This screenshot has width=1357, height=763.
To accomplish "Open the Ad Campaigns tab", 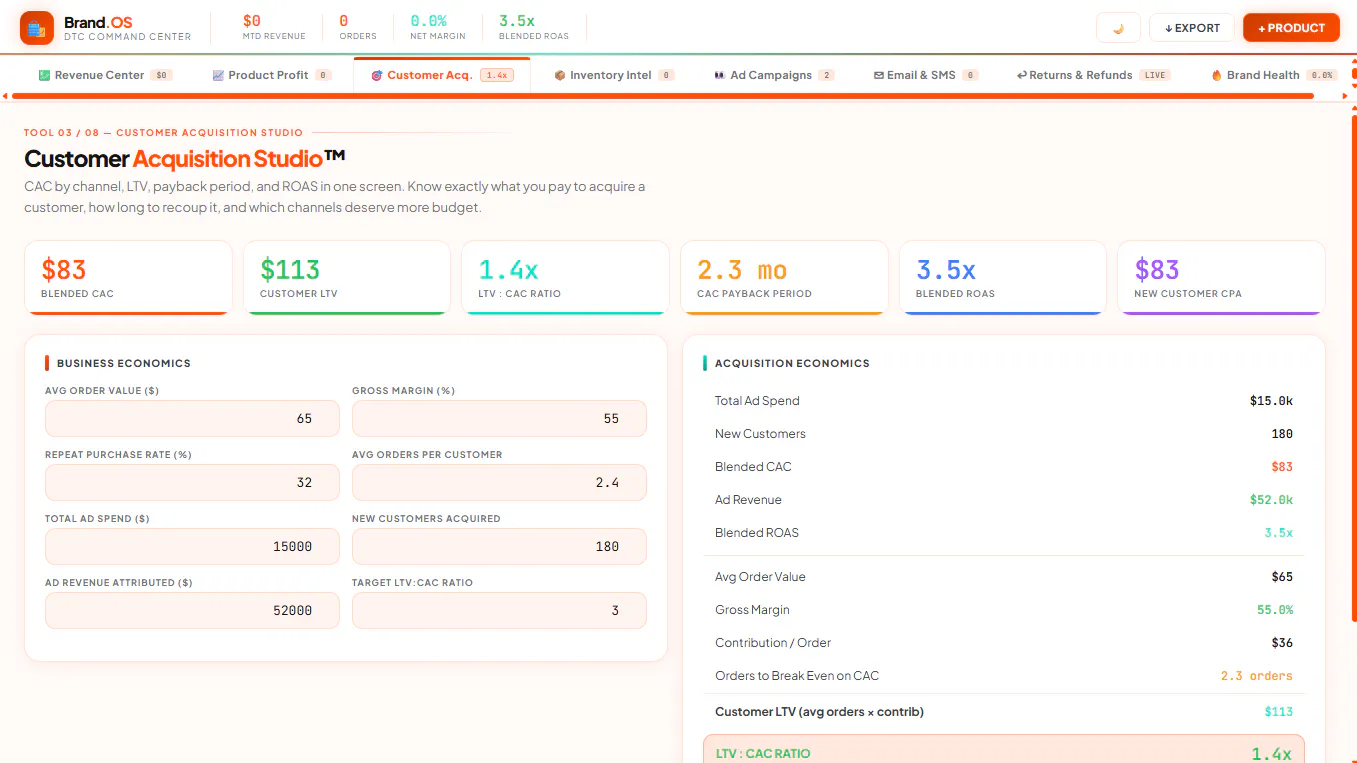I will [774, 75].
